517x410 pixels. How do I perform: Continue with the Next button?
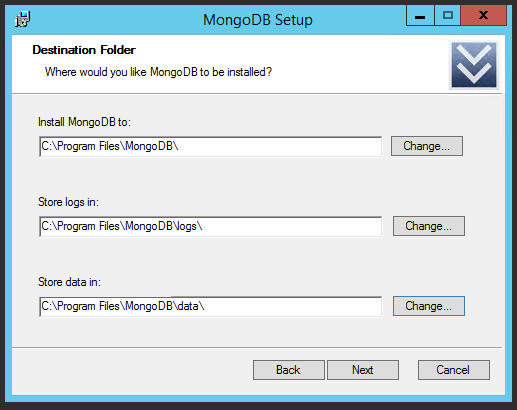point(363,370)
